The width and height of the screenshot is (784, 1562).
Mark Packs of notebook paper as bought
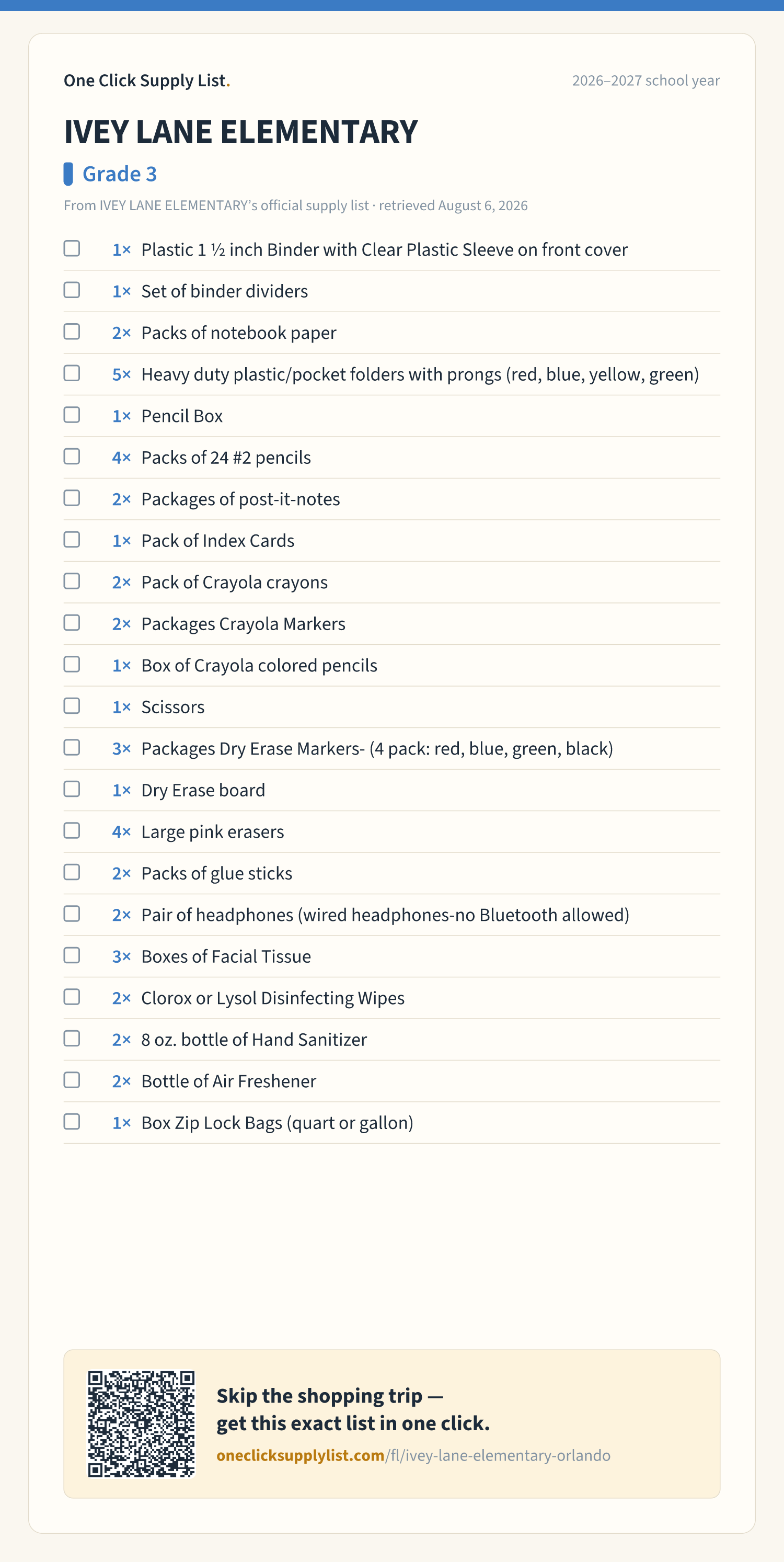(72, 332)
